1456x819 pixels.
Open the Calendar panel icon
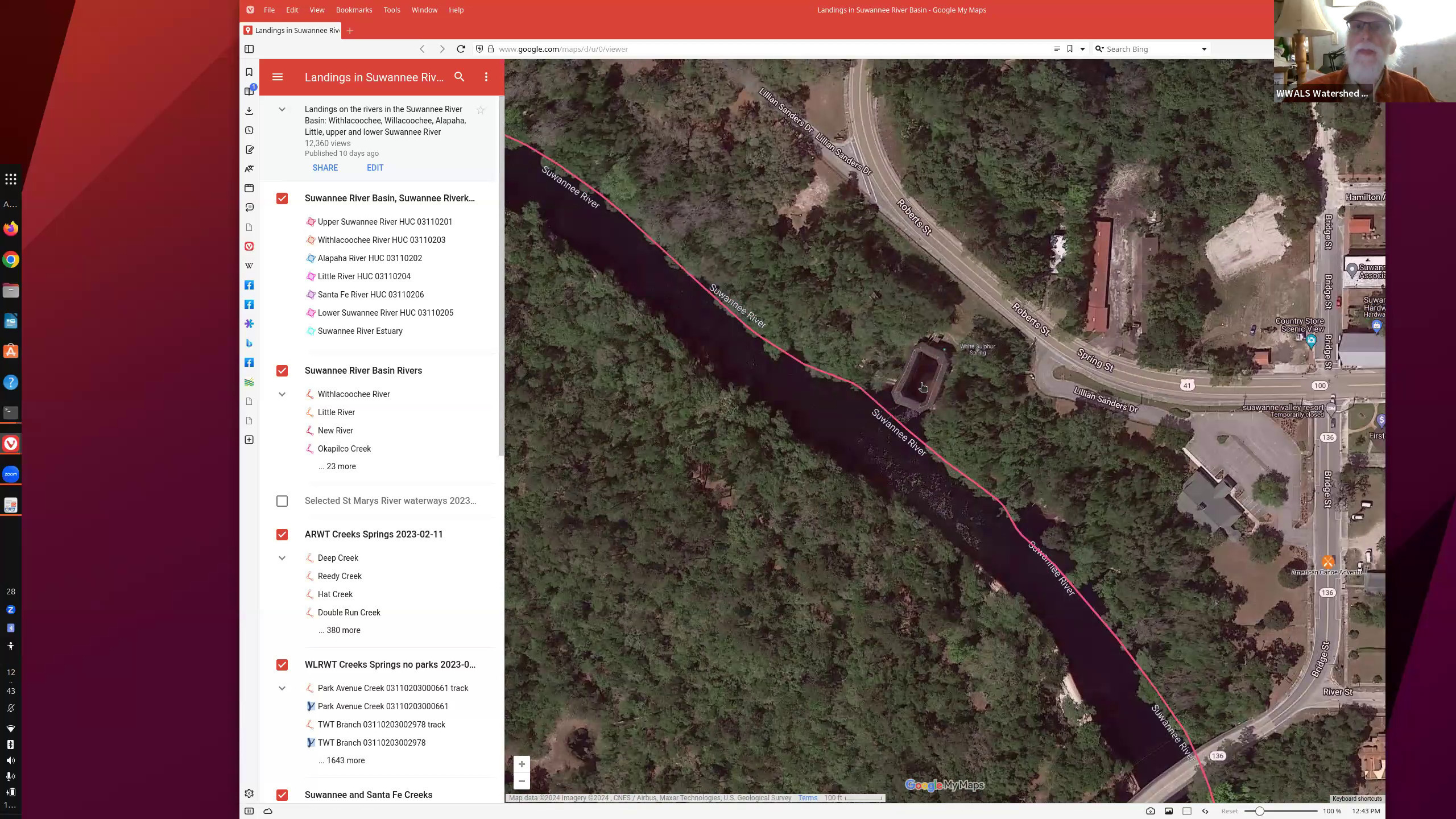coord(249,188)
